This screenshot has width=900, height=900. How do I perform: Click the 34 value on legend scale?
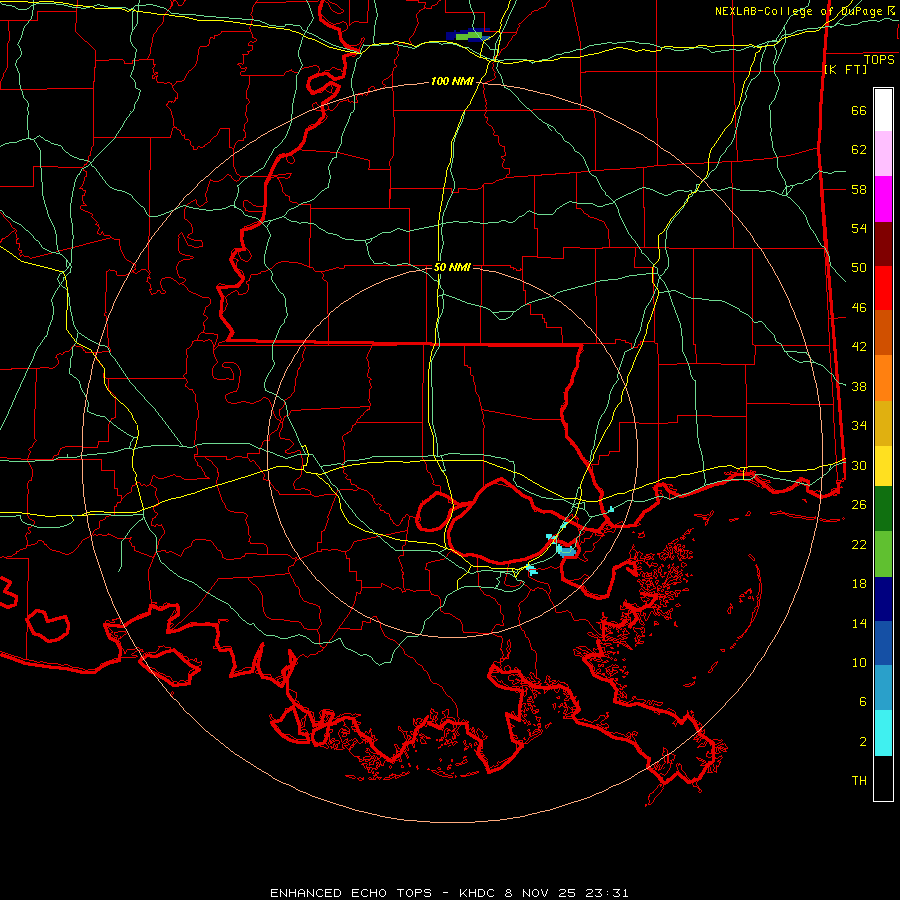pos(859,425)
